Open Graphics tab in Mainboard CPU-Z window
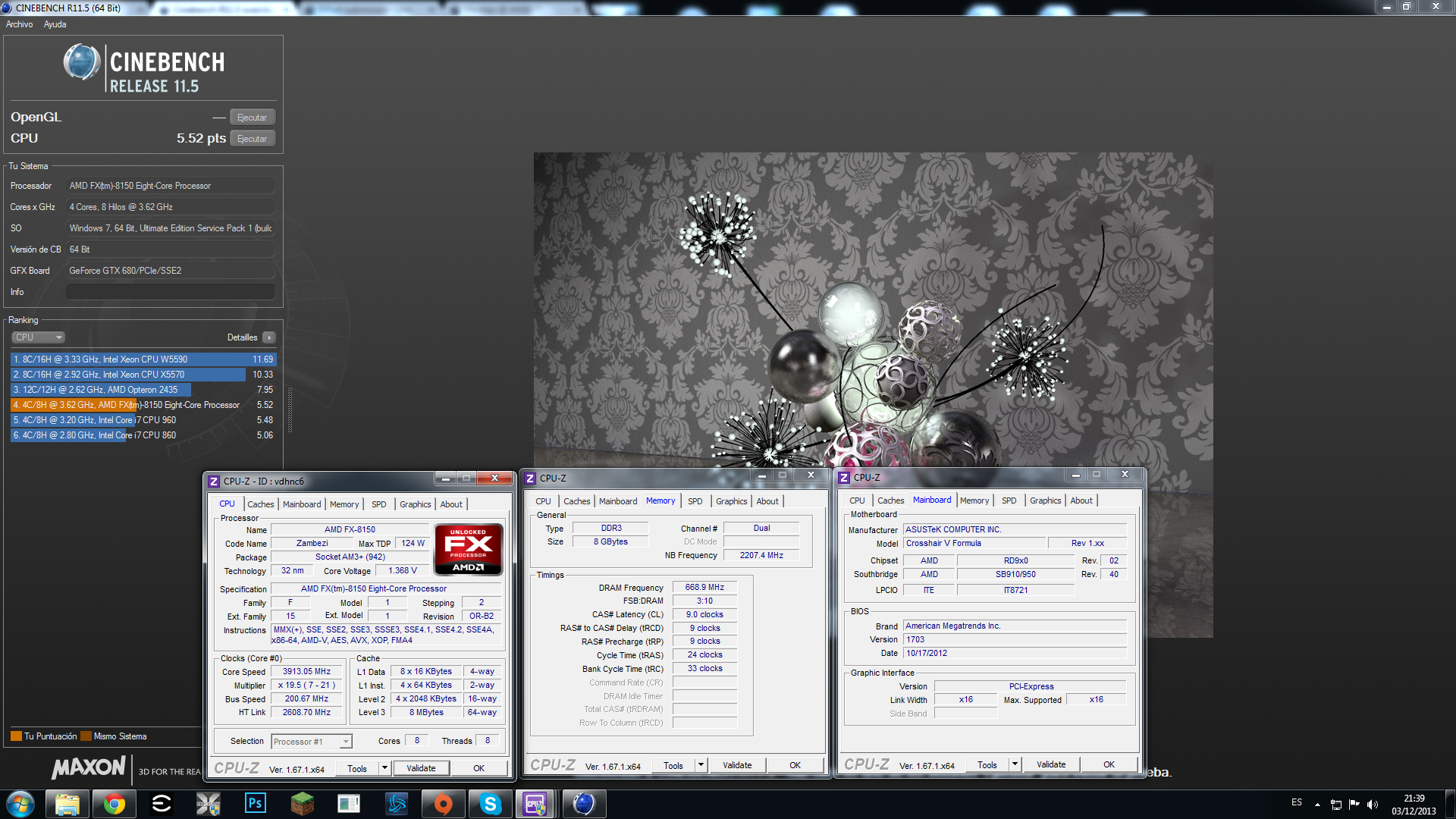The height and width of the screenshot is (819, 1456). (1046, 500)
